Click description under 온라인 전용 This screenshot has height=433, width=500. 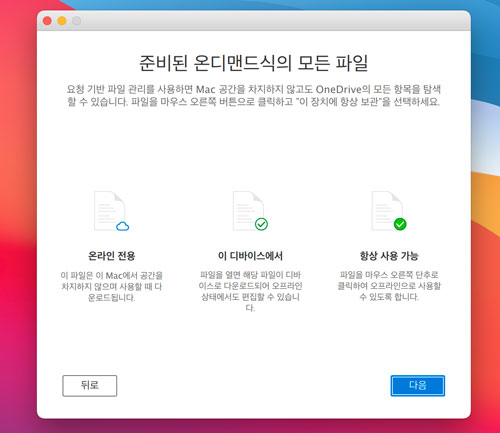tap(111, 286)
